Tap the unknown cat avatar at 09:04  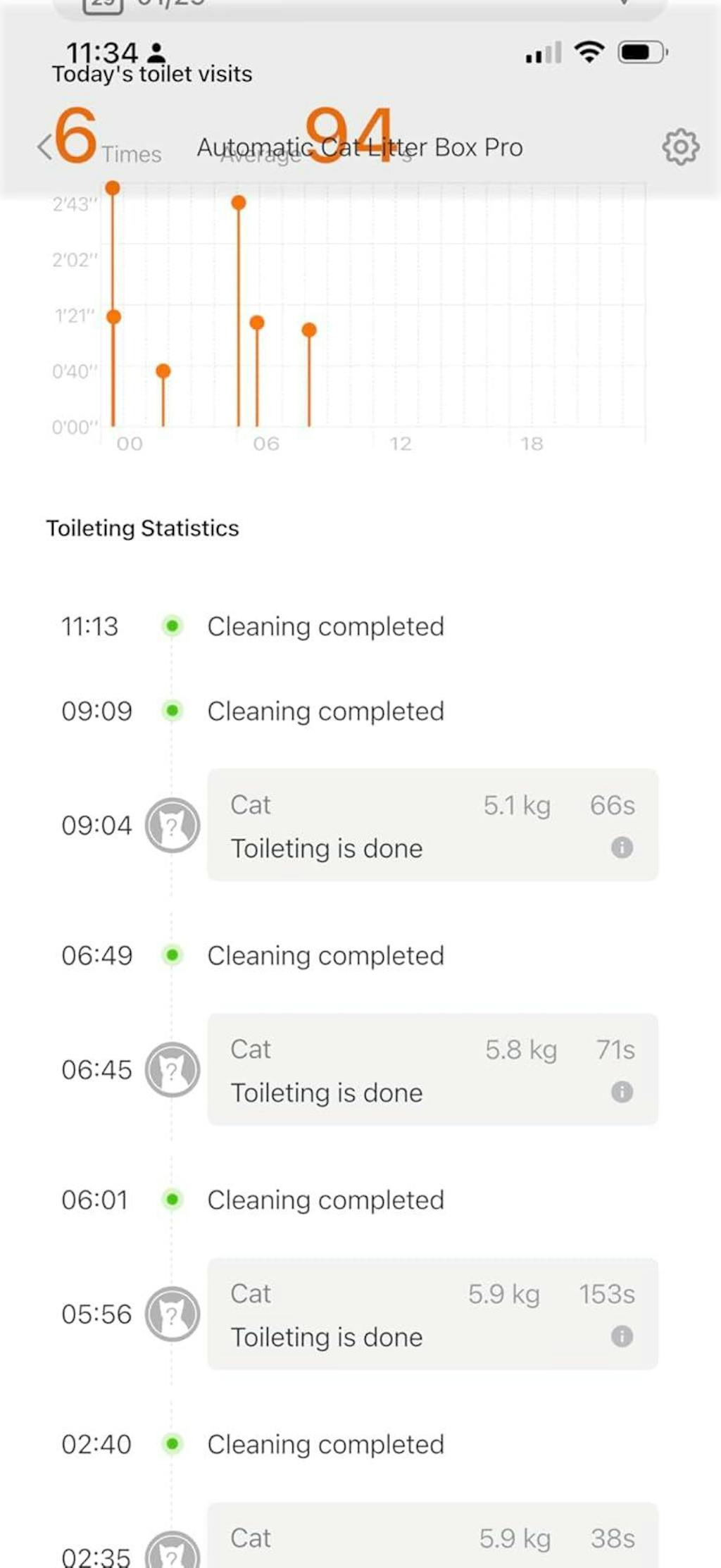pos(173,825)
